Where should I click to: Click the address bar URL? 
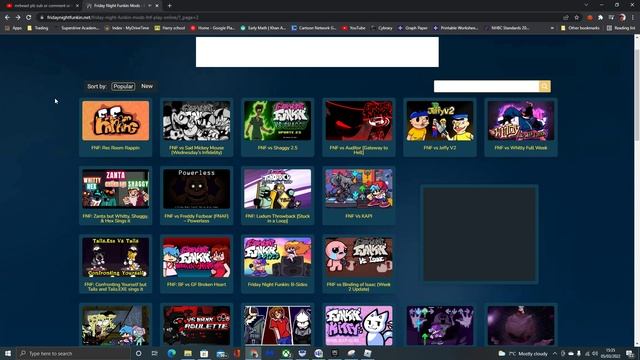click(x=122, y=18)
